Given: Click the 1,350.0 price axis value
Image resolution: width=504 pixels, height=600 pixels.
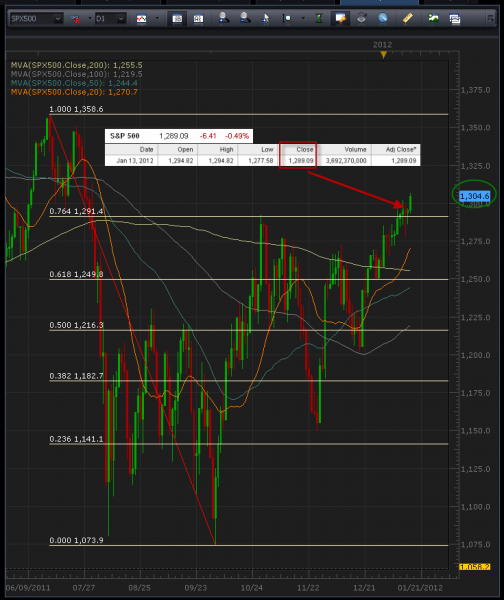Looking at the screenshot, I should [x=475, y=128].
